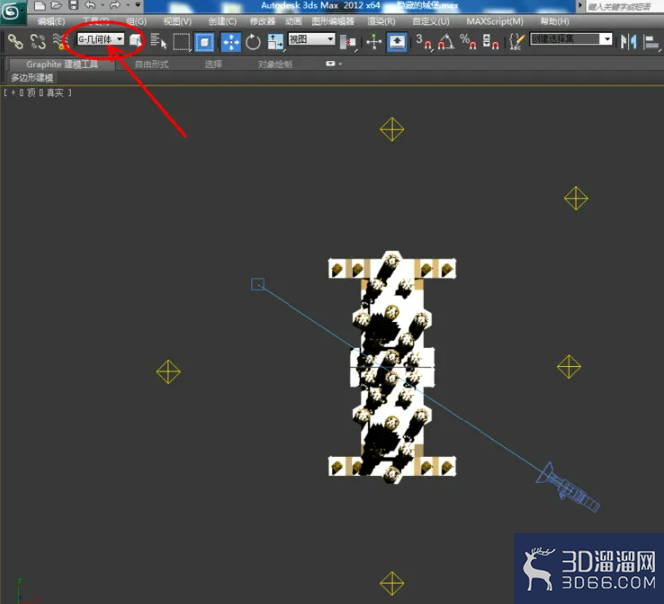Select the camera target square in viewport
This screenshot has height=604, width=664.
pos(257,284)
